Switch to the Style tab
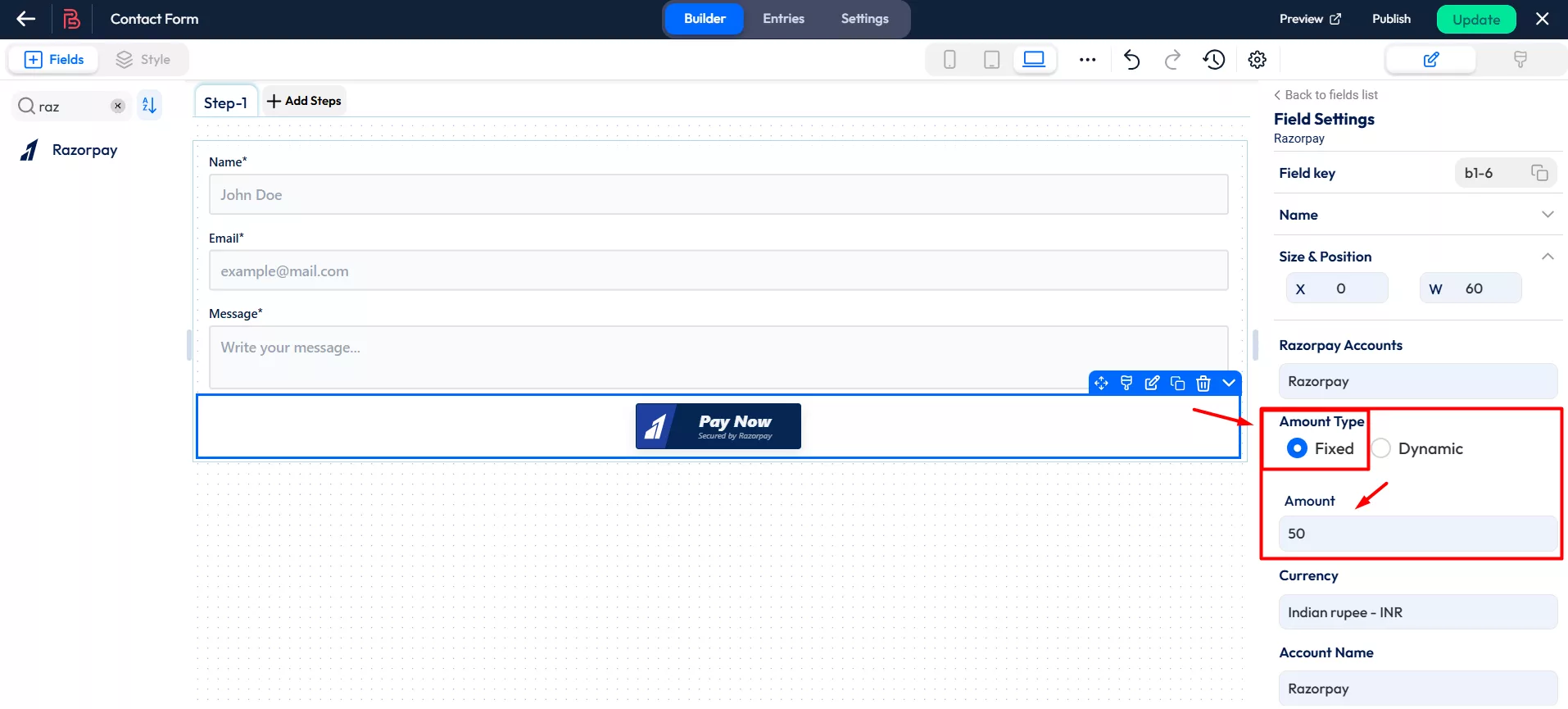 tap(143, 60)
